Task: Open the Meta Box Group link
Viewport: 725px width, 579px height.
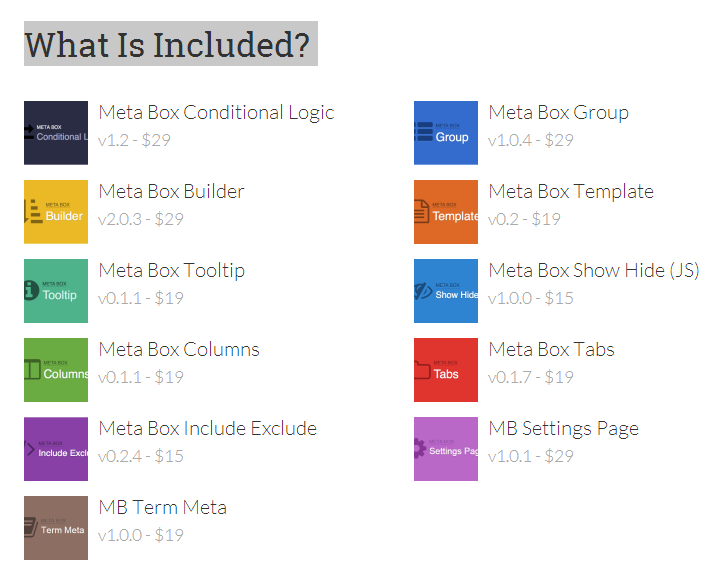Action: (558, 113)
